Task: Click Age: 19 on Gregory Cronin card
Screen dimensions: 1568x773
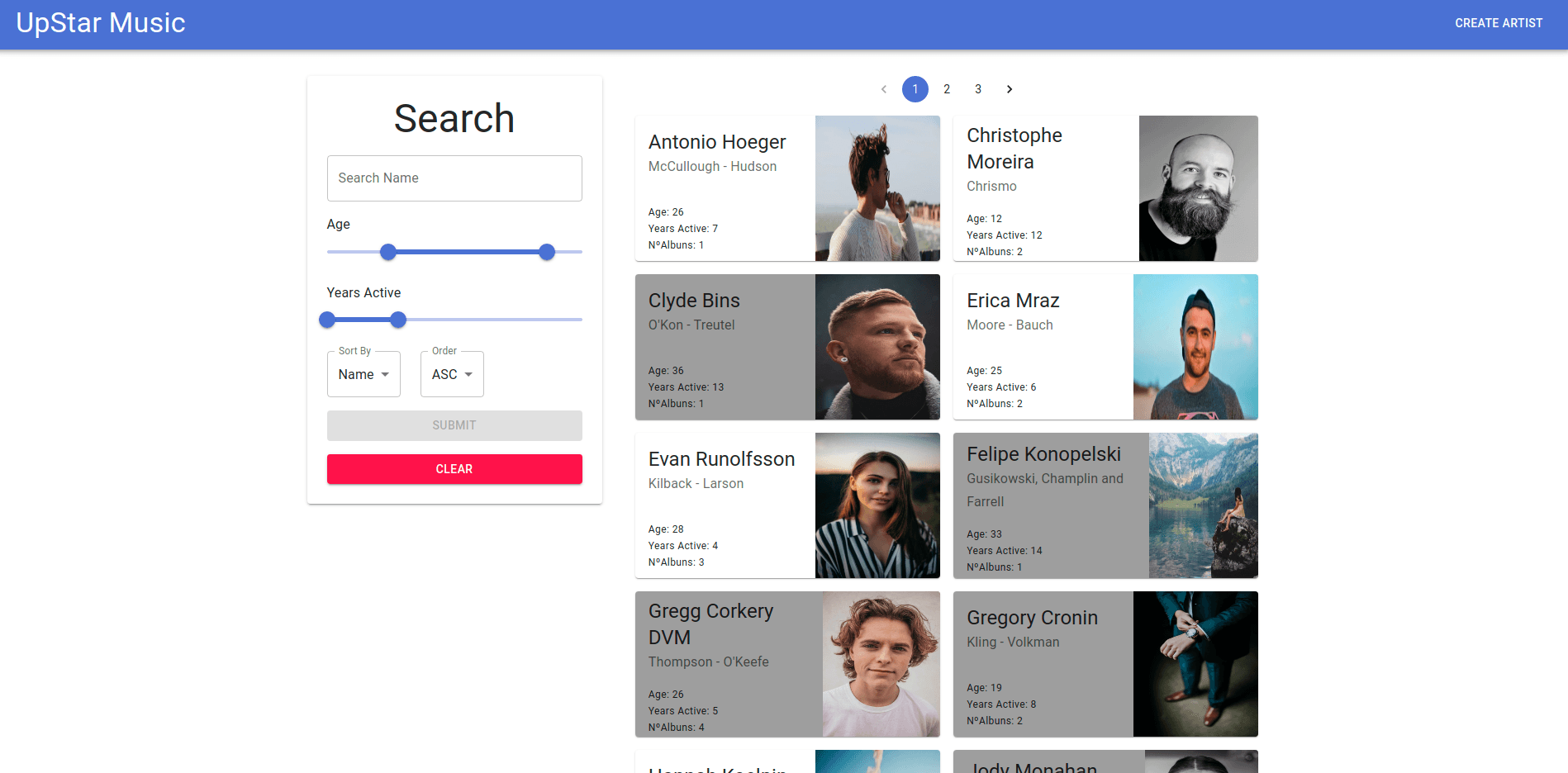Action: (x=984, y=688)
